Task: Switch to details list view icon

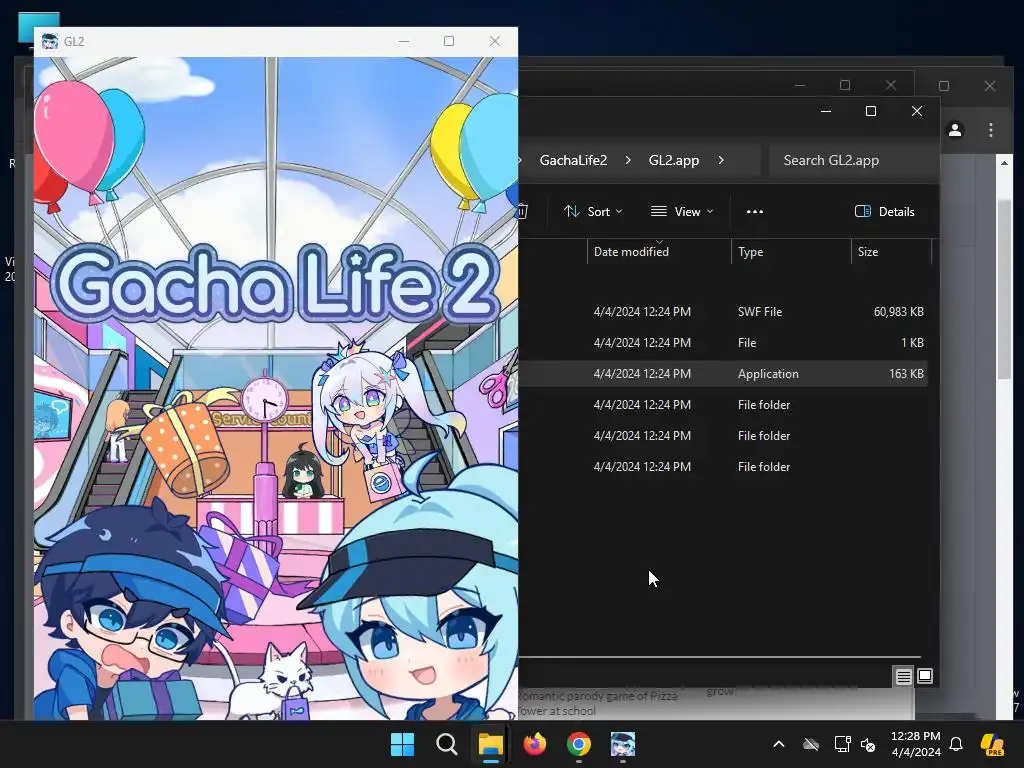Action: [x=903, y=676]
